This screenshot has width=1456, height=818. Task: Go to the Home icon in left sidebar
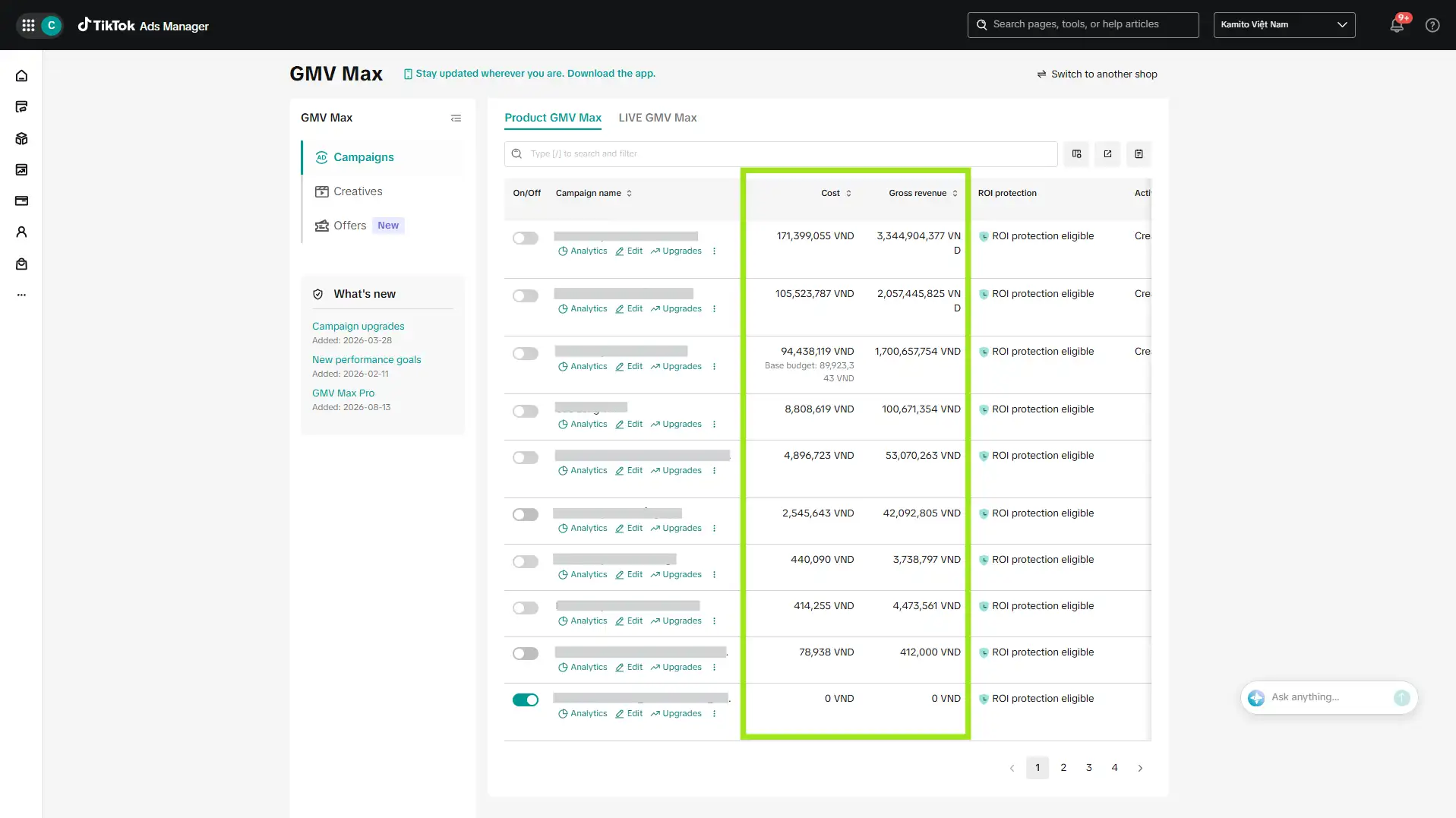21,76
